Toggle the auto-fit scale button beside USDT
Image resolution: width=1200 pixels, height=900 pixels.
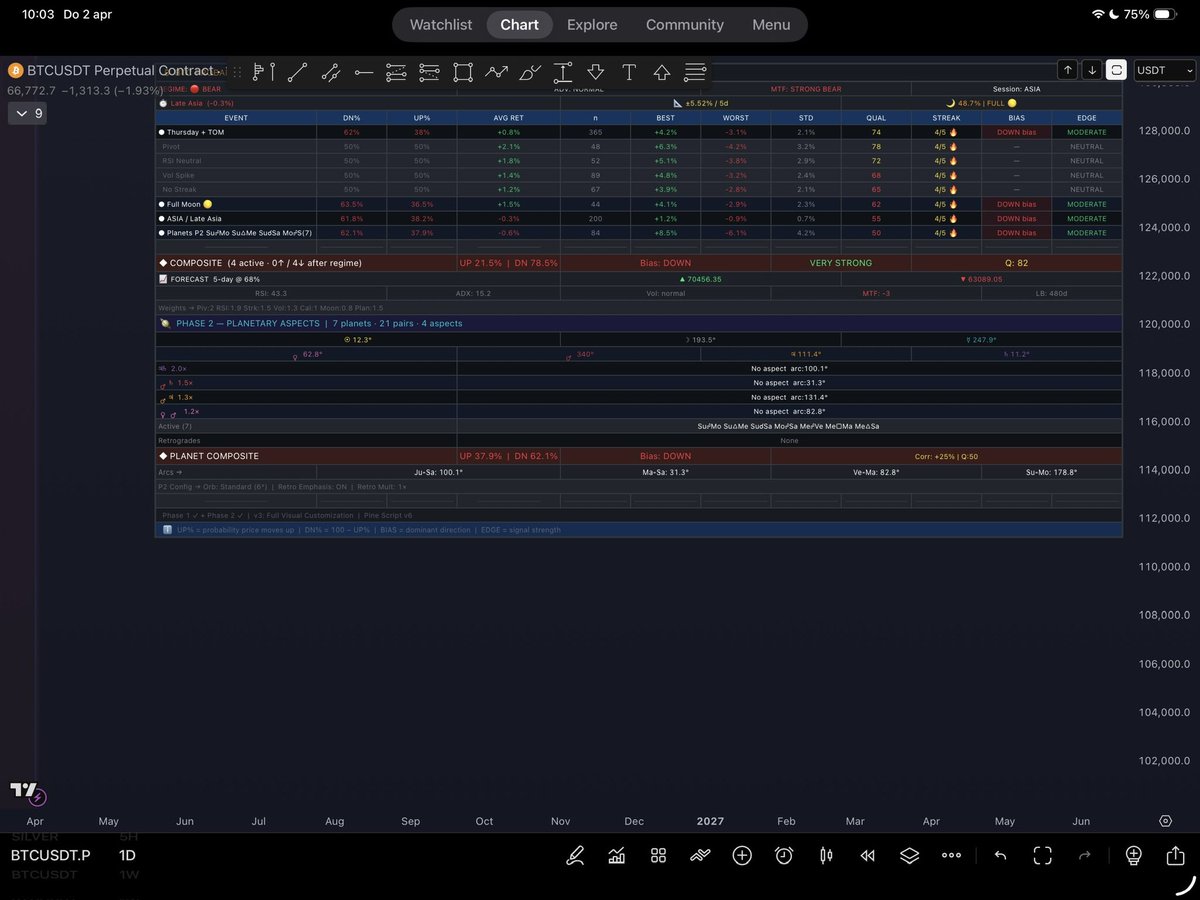1116,70
